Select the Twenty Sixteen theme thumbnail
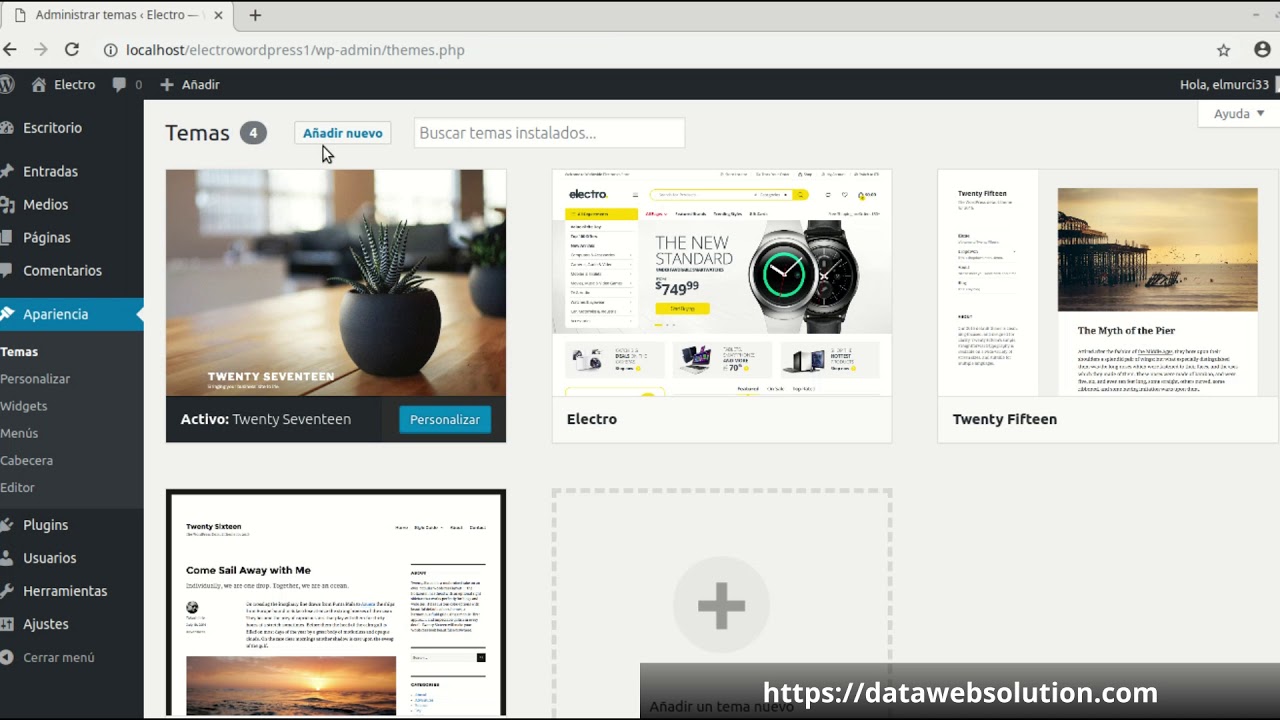Viewport: 1280px width, 720px height. click(x=336, y=603)
